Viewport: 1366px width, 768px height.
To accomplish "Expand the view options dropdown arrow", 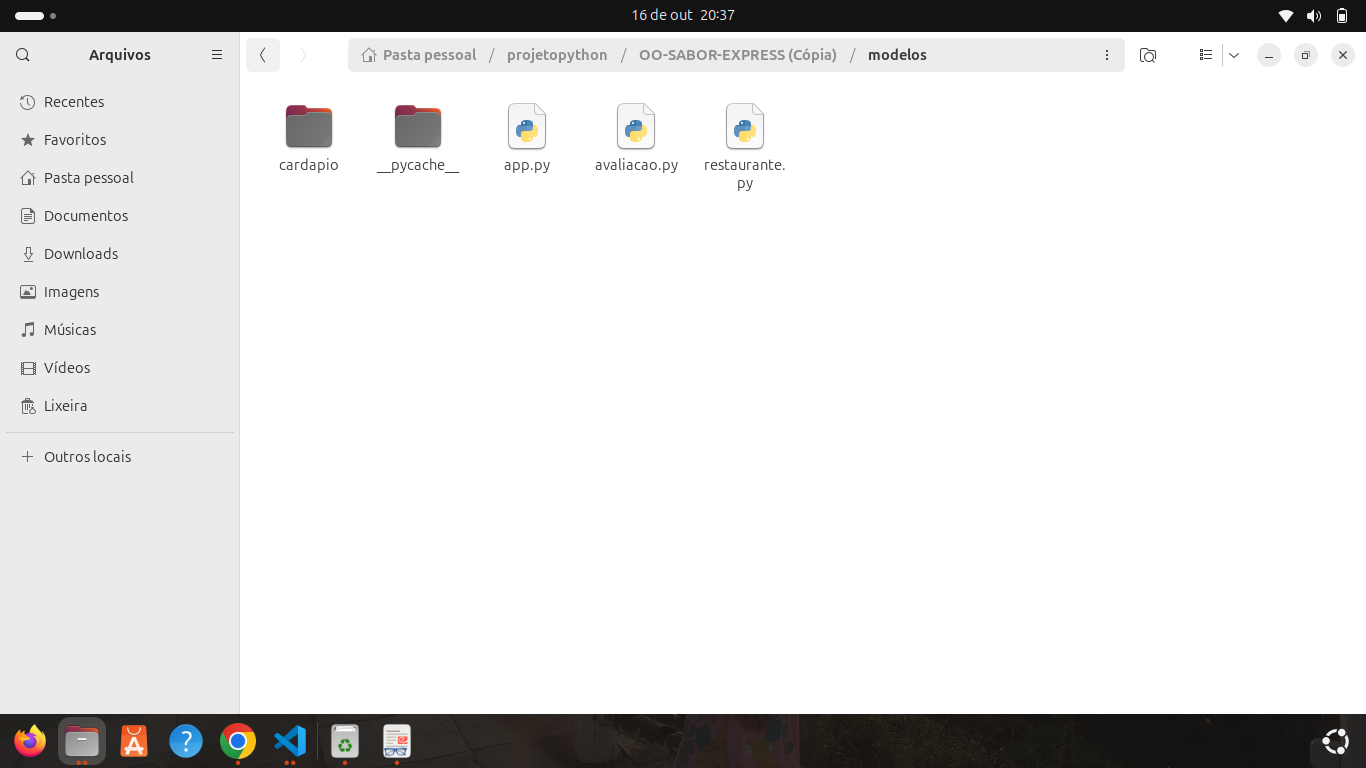I will [1234, 55].
